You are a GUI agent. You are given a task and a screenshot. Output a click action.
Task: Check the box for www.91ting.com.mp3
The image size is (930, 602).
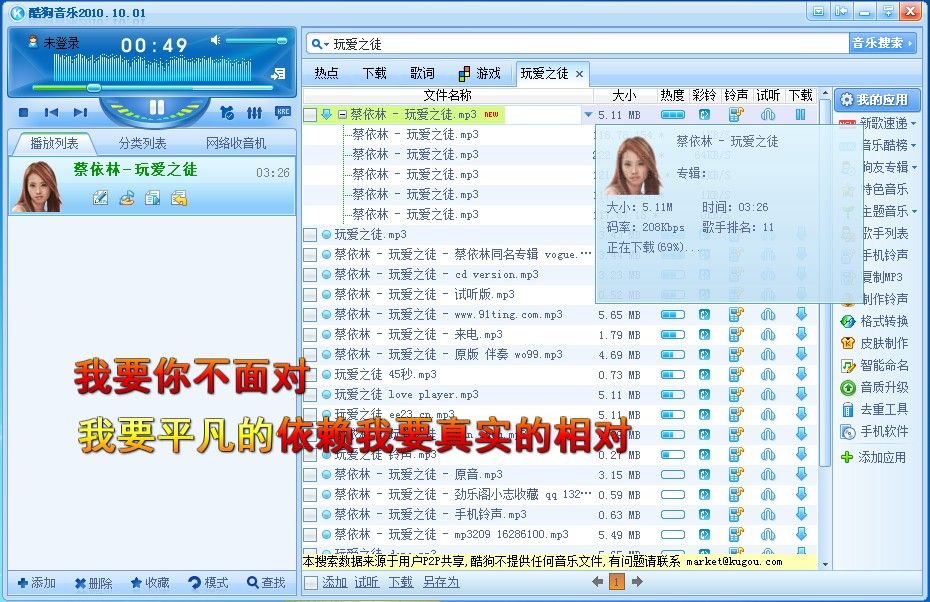[310, 315]
